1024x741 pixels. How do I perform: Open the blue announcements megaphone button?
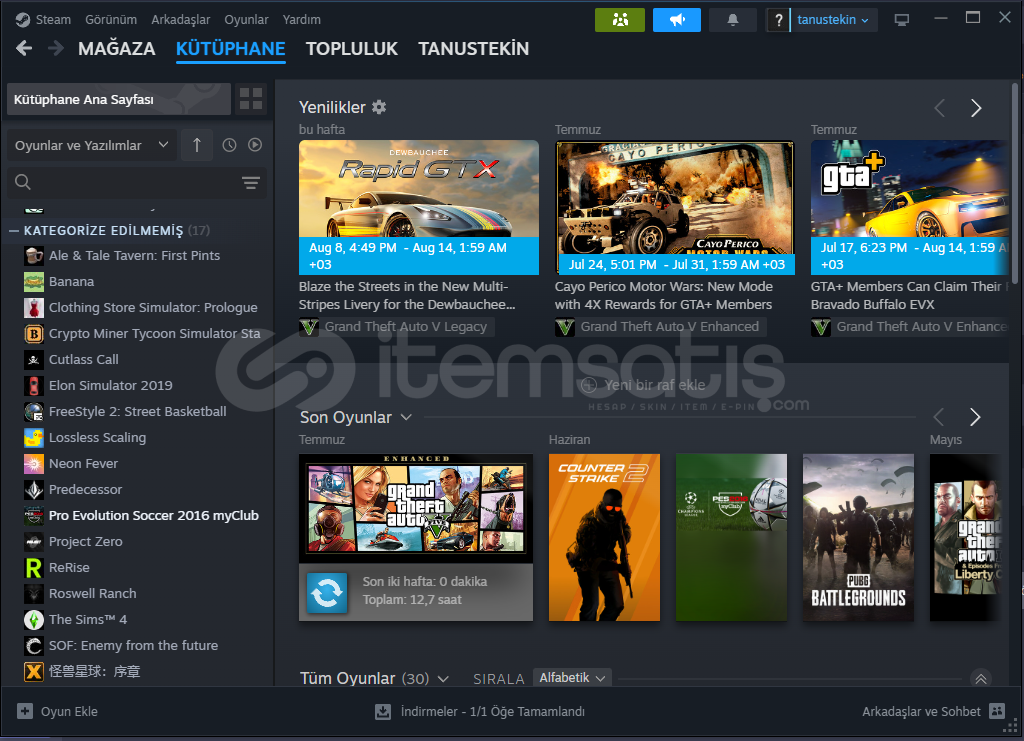tap(677, 20)
